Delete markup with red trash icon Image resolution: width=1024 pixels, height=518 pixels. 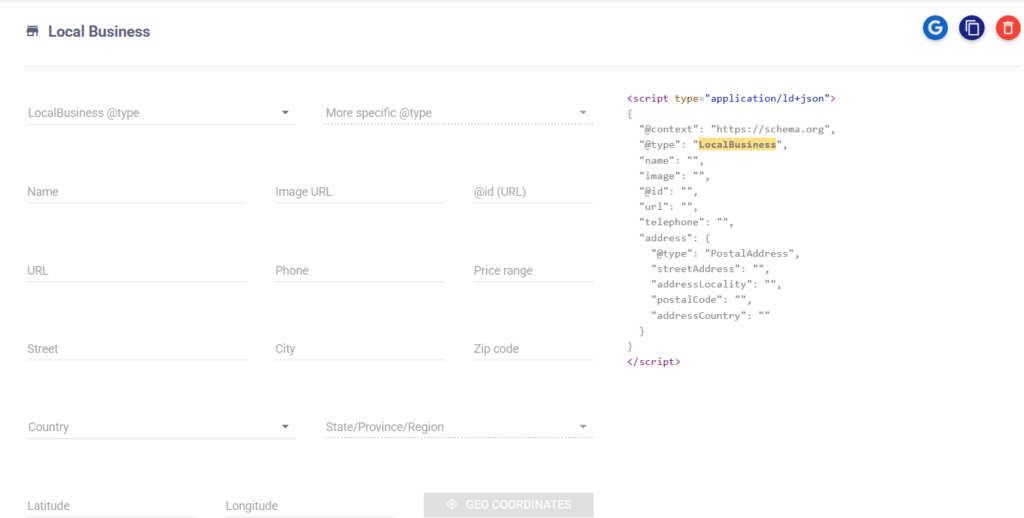(x=1008, y=29)
